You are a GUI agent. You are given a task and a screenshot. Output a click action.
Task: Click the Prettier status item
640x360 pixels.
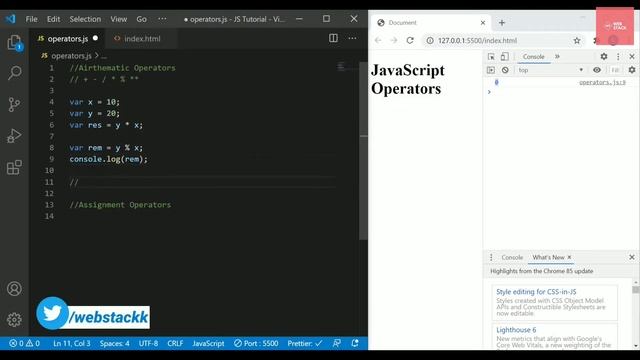point(304,343)
